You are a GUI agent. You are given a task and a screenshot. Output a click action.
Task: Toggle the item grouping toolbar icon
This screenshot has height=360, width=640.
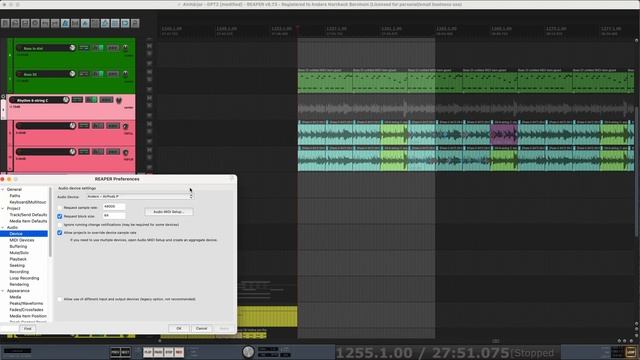pyautogui.click(x=85, y=23)
